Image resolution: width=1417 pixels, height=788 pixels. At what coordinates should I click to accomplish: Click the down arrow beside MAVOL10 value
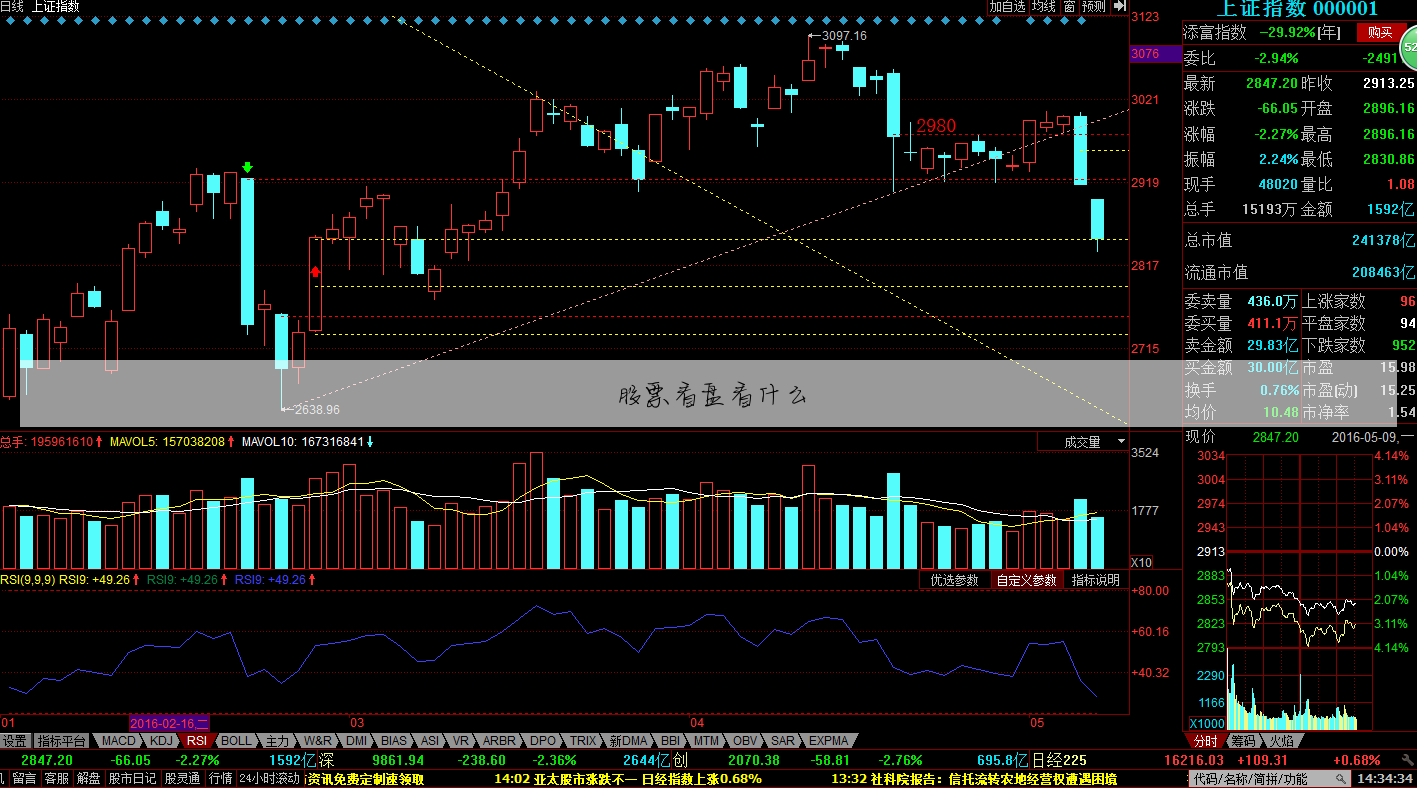371,441
